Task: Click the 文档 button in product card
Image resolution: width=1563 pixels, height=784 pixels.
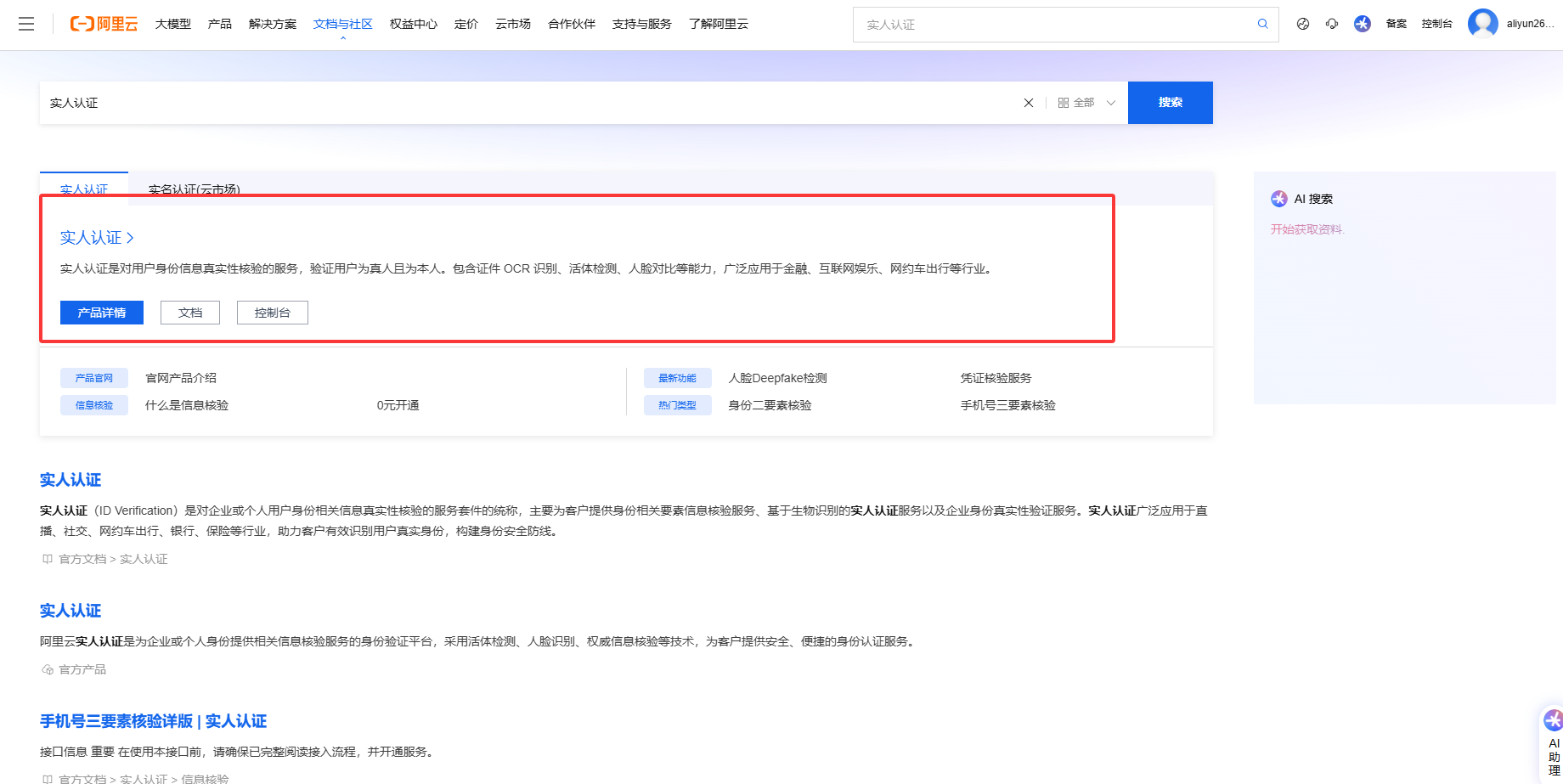Action: pos(190,313)
